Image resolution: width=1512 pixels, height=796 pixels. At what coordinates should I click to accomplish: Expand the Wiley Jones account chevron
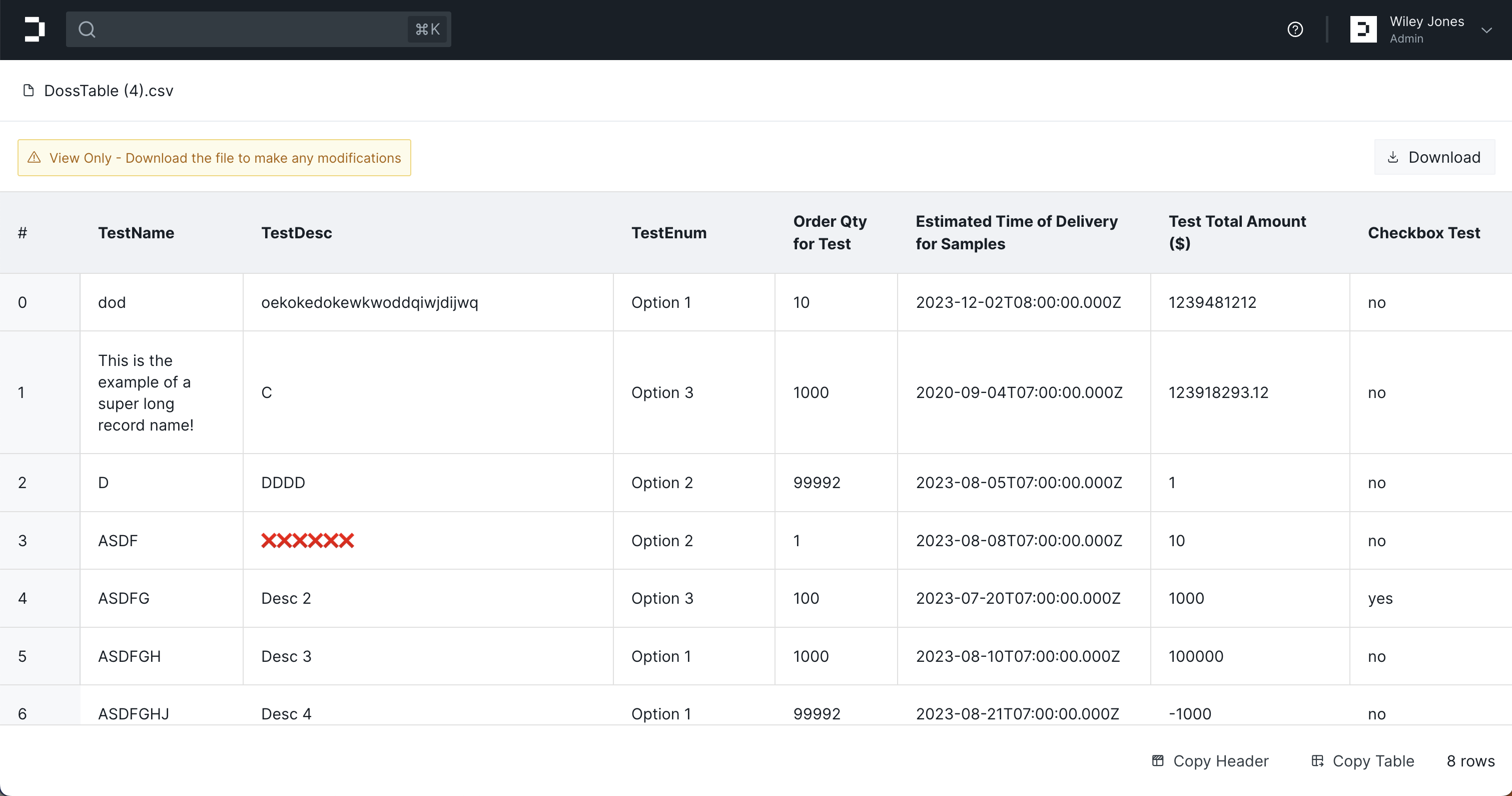[x=1486, y=30]
